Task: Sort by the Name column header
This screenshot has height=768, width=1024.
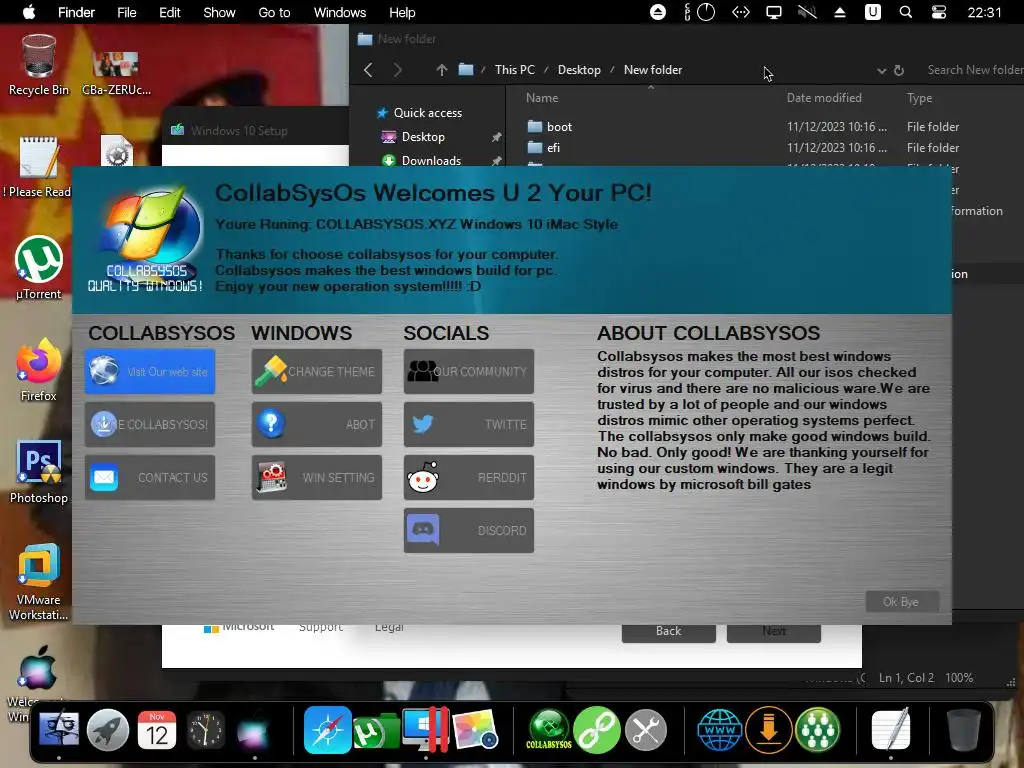Action: tap(542, 98)
